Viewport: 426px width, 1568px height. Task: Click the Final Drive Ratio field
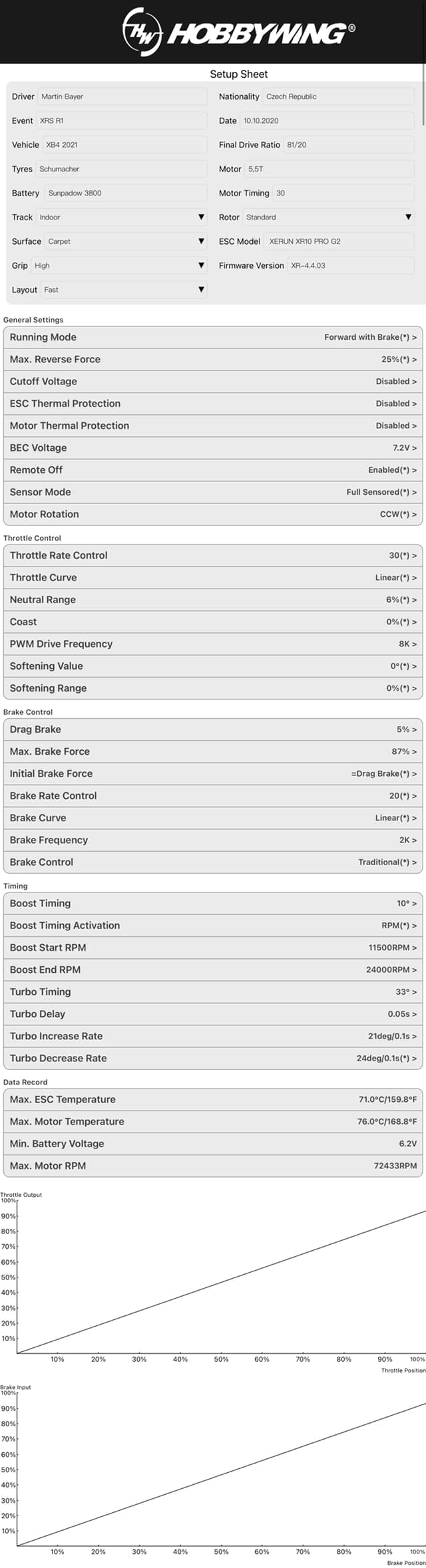[x=348, y=145]
